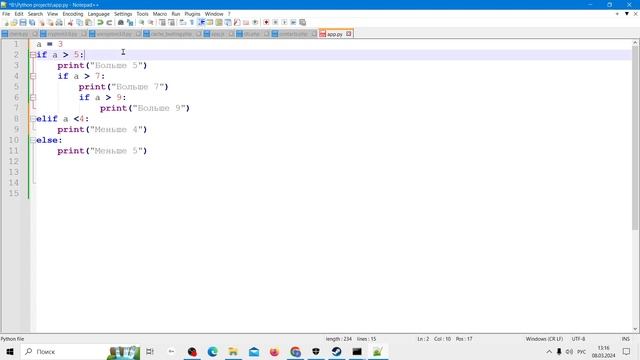Click the Close All toolbar icon
Screen dimensions: 640x360
[50, 22]
